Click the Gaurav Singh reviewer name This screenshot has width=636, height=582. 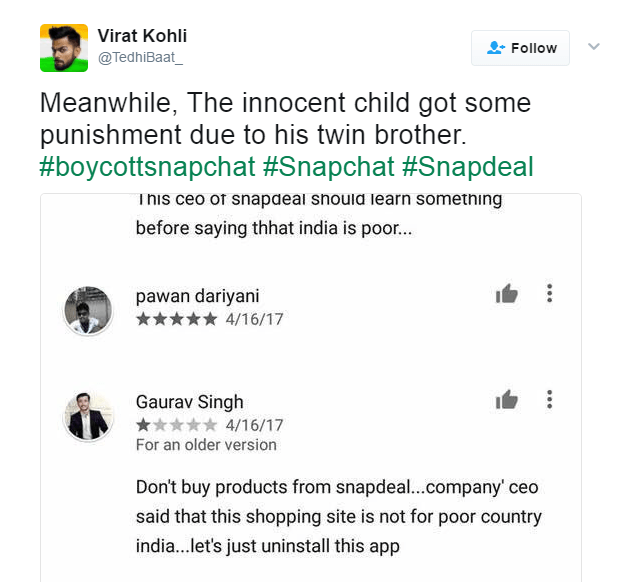[x=189, y=402]
